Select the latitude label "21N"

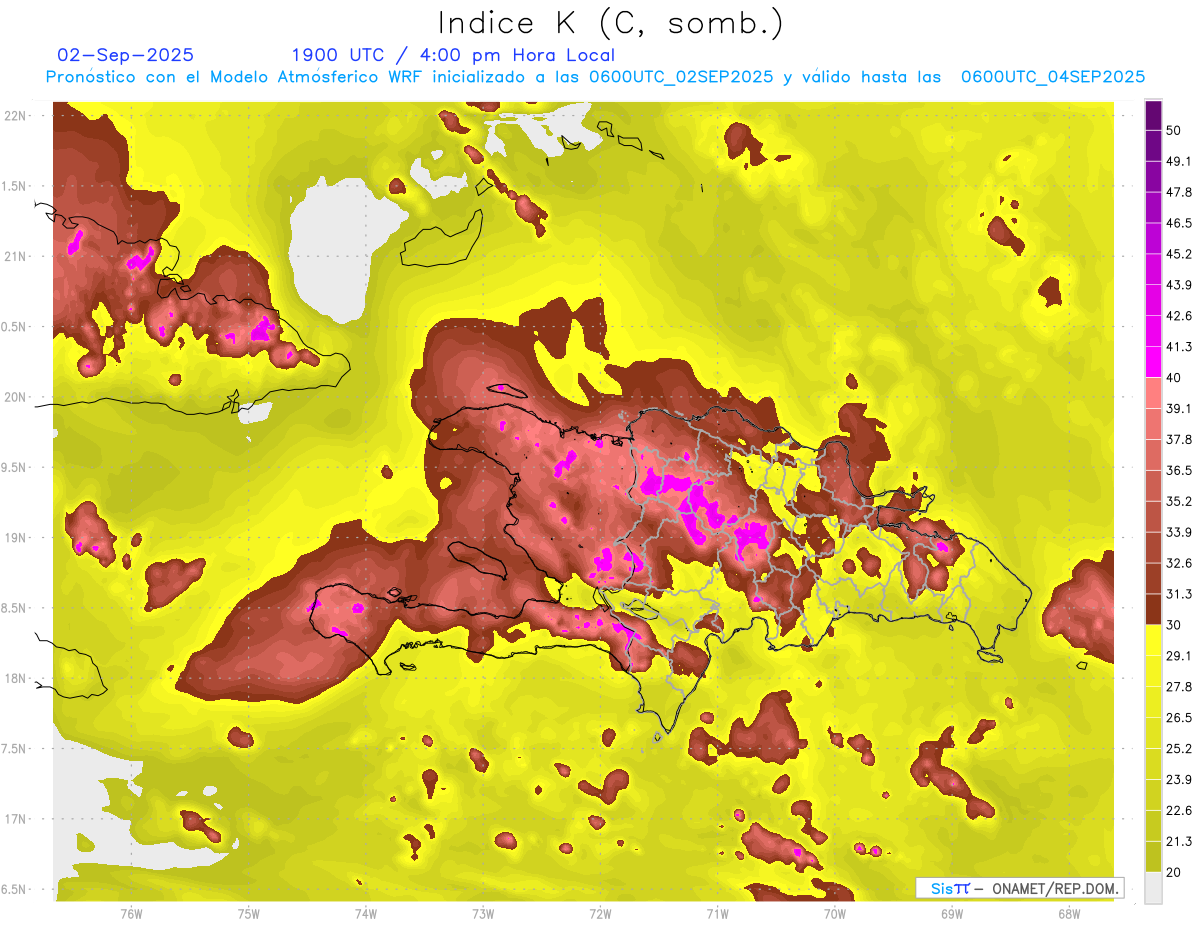(17, 256)
